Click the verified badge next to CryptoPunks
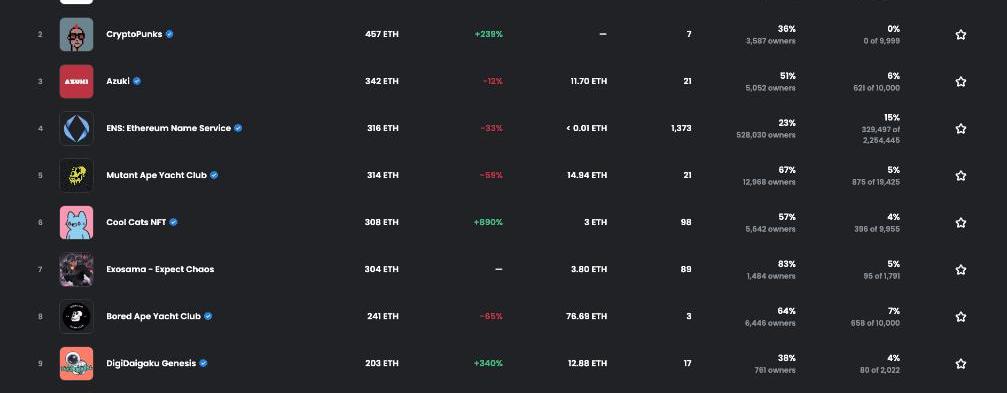 point(170,34)
